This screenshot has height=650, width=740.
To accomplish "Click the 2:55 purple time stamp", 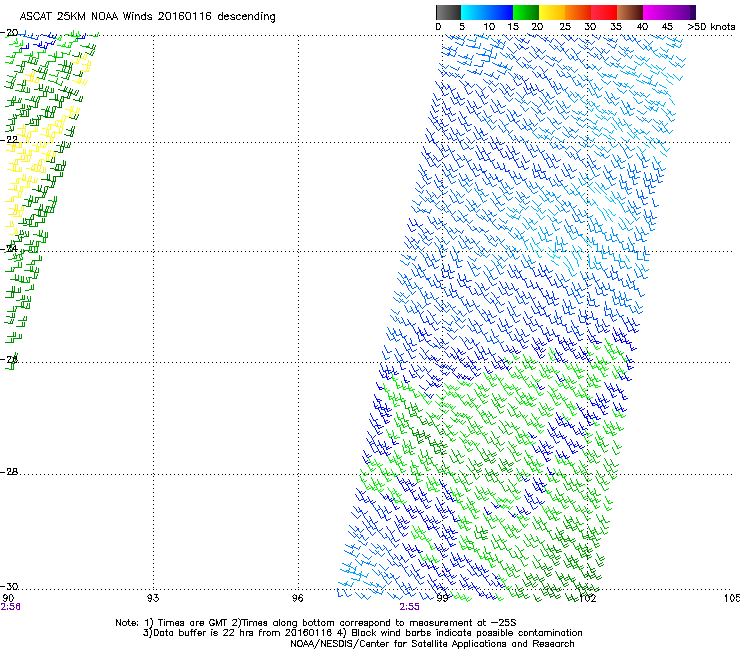I will (409, 607).
